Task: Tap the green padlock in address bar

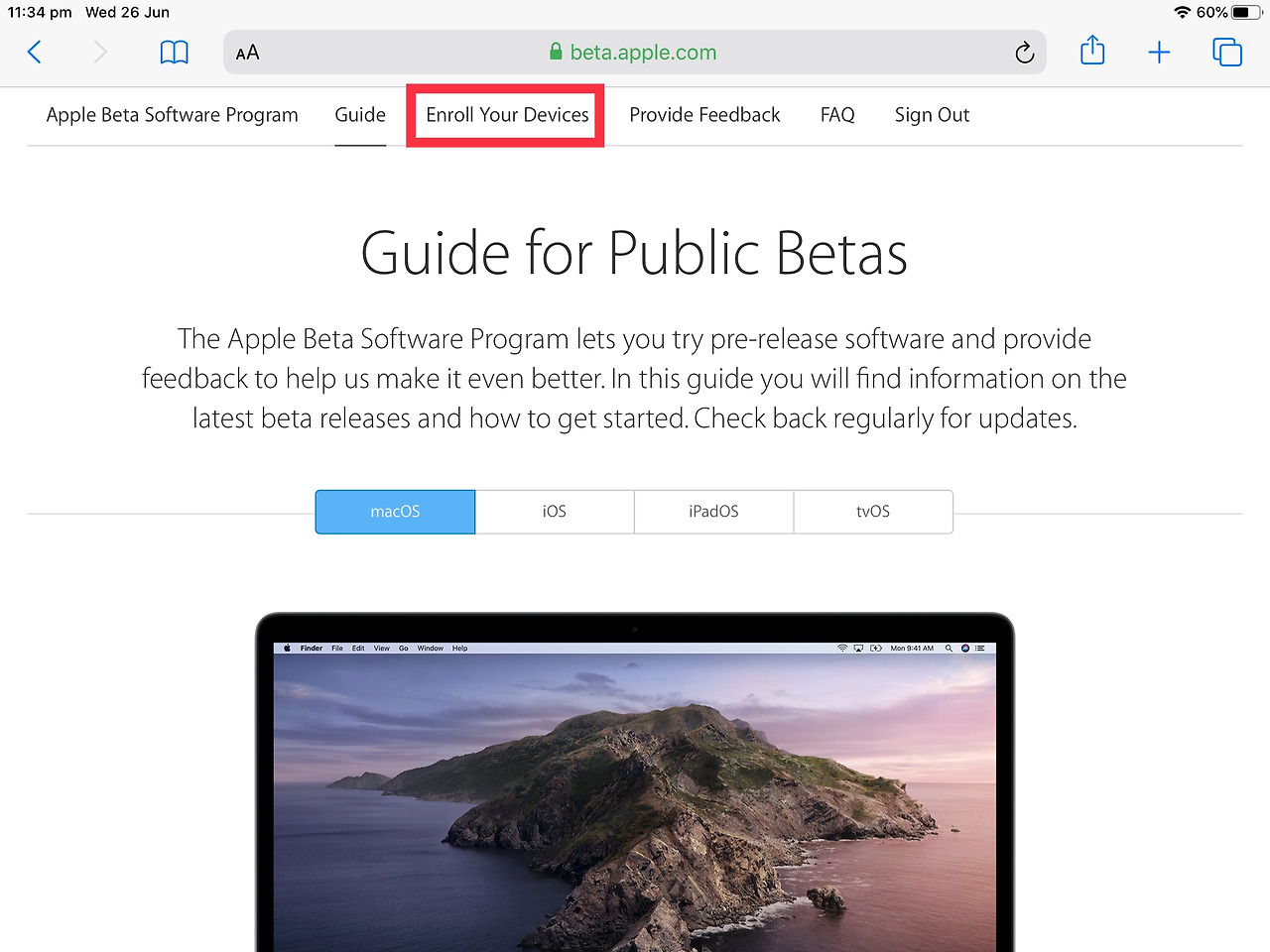Action: pos(556,53)
